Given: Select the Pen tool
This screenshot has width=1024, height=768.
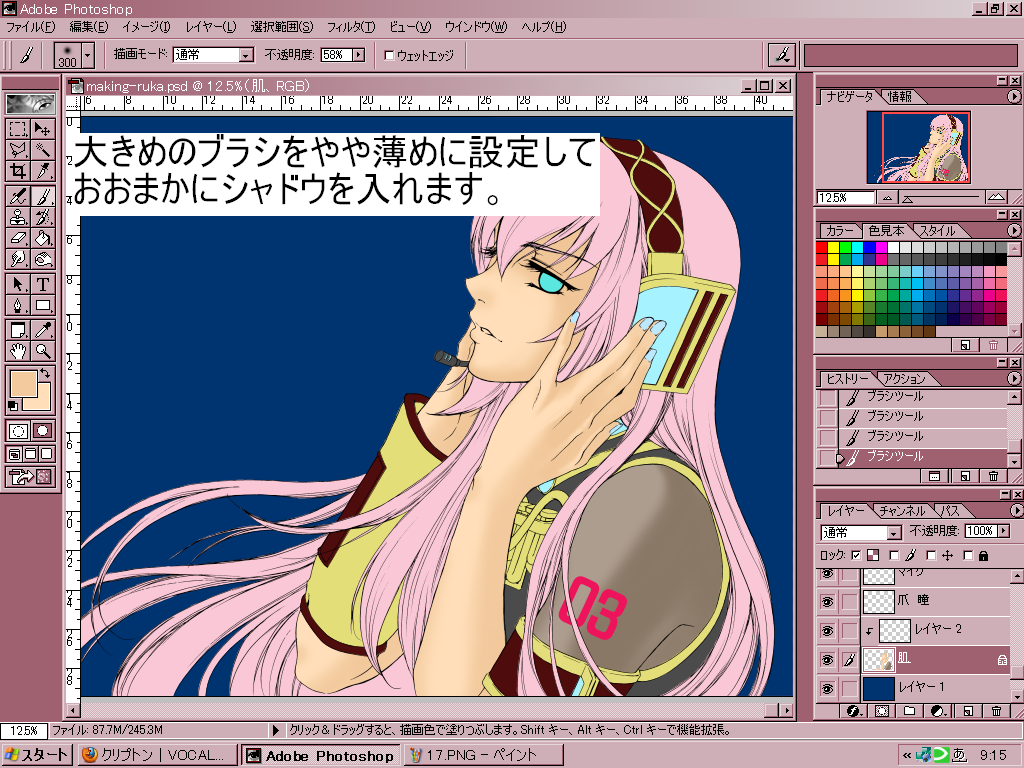Looking at the screenshot, I should click(18, 305).
